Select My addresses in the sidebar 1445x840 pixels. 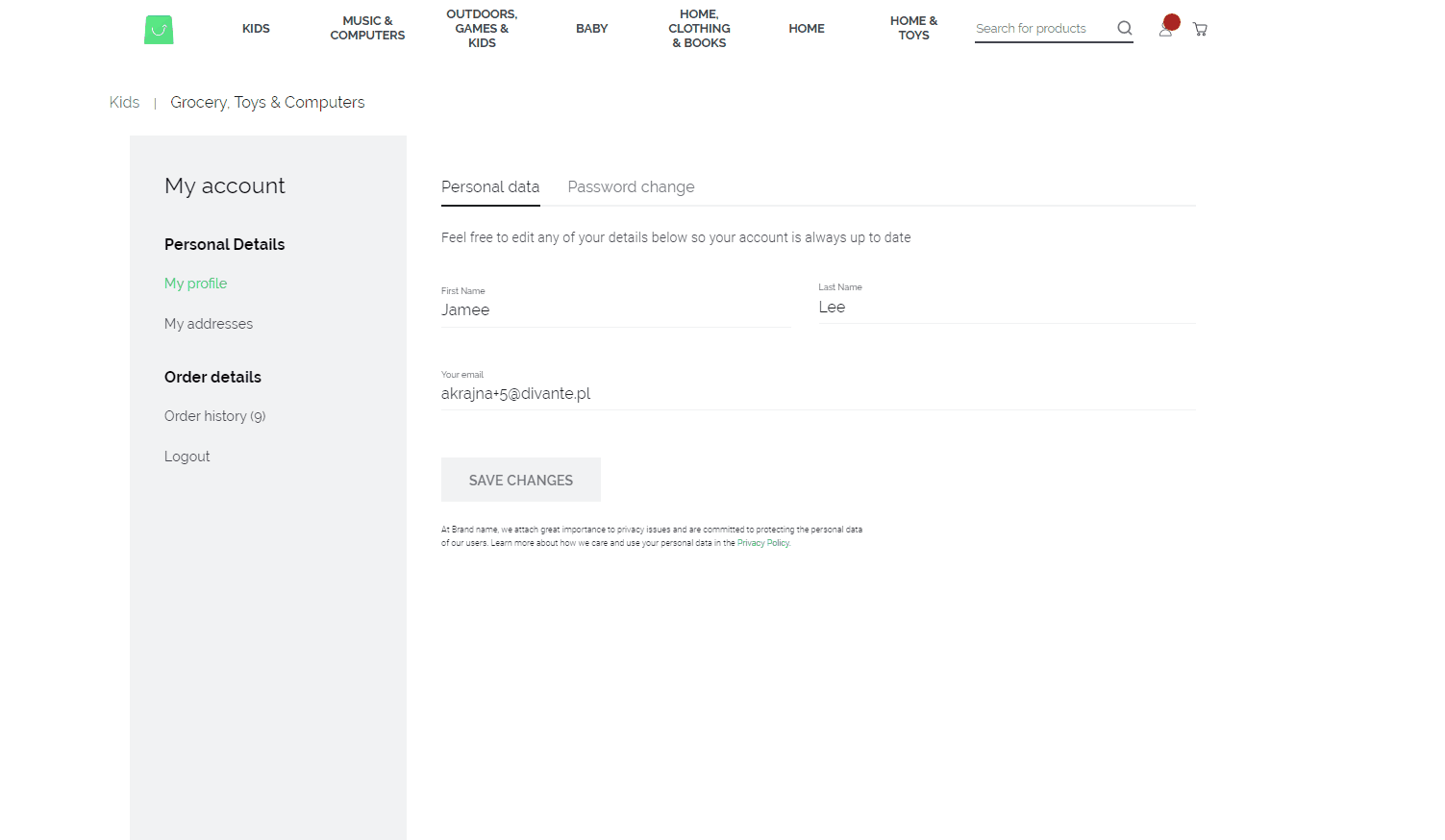tap(209, 324)
